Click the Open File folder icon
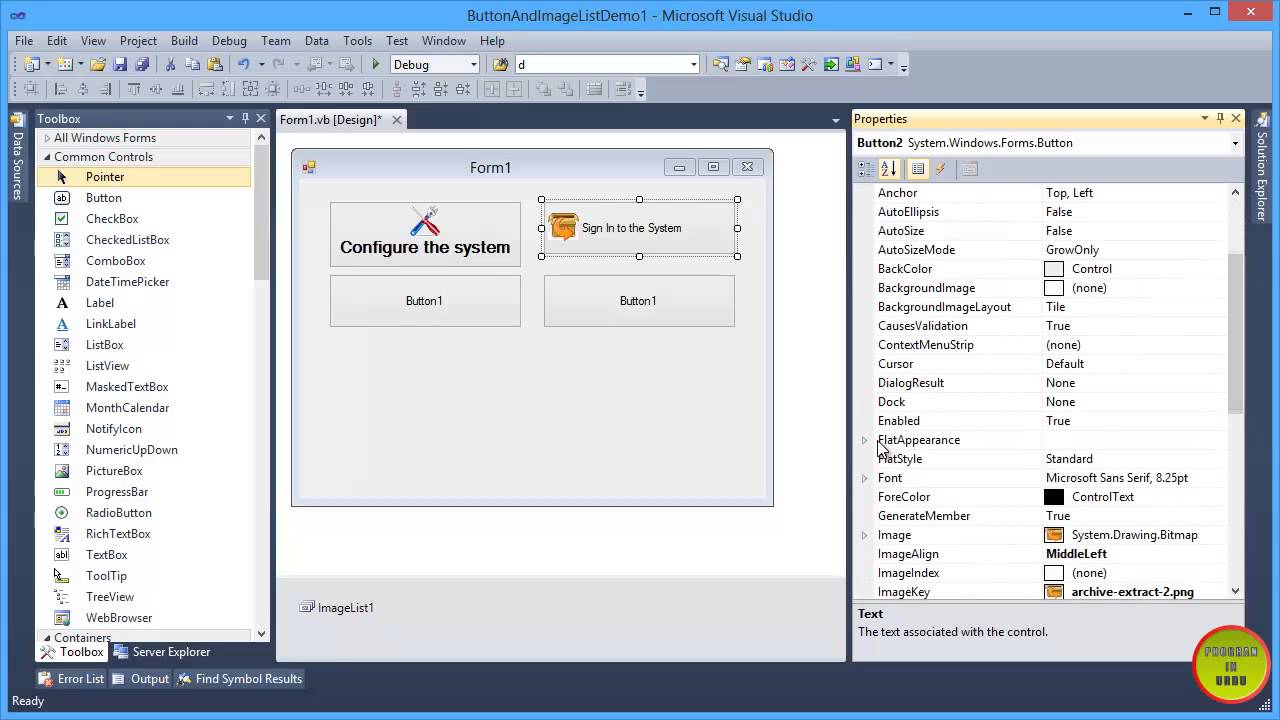Screen dimensions: 1280x720 tap(98, 64)
